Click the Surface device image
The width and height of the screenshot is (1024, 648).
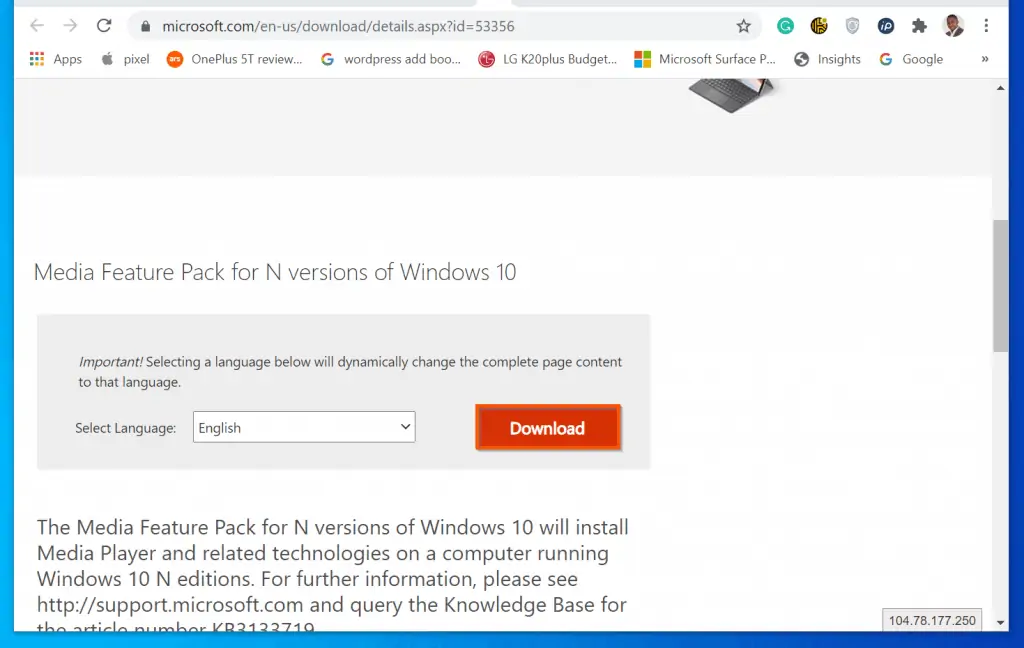pyautogui.click(x=731, y=95)
